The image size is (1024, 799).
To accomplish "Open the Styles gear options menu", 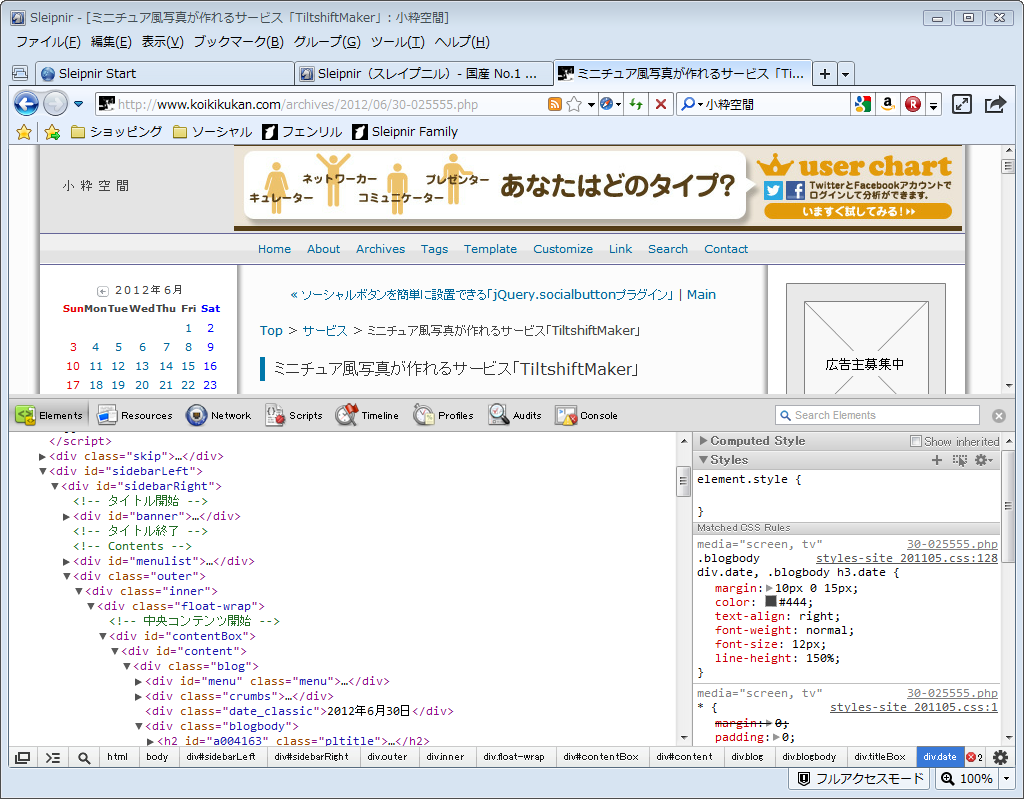I will point(983,460).
